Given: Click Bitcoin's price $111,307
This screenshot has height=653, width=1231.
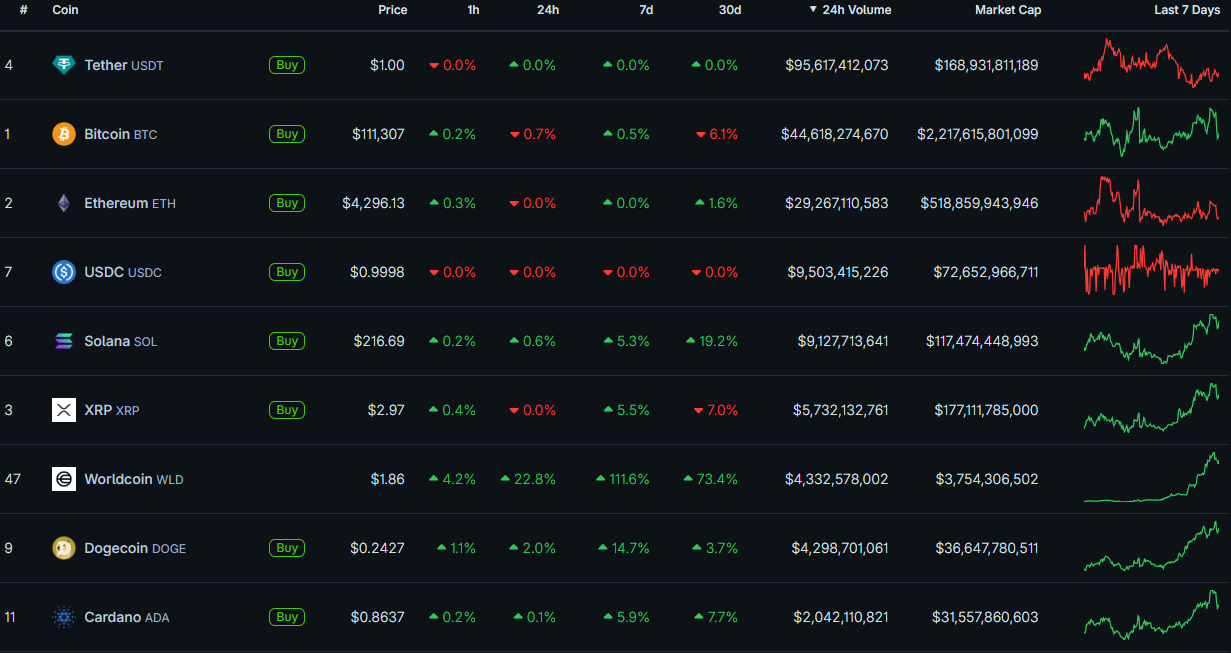Looking at the screenshot, I should 379,134.
